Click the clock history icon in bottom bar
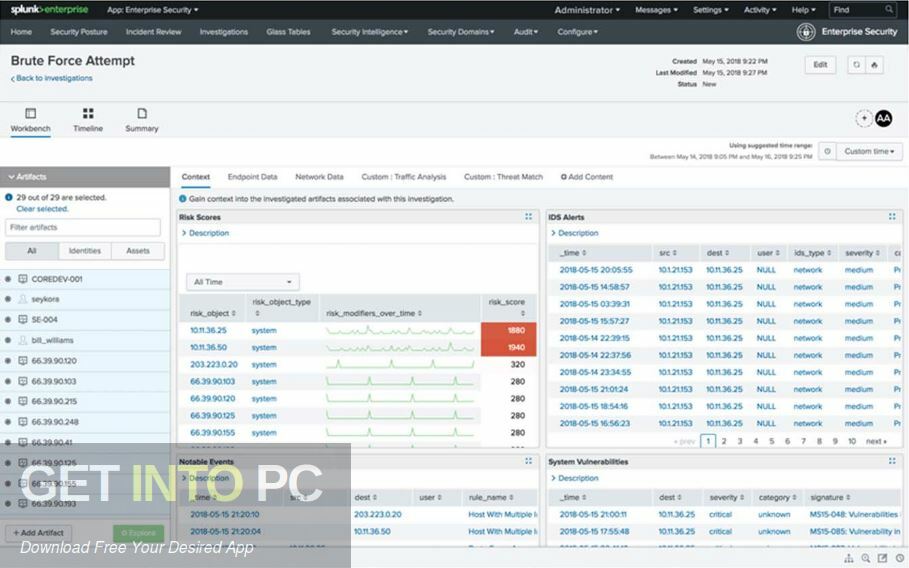This screenshot has width=909, height=568. tap(900, 559)
